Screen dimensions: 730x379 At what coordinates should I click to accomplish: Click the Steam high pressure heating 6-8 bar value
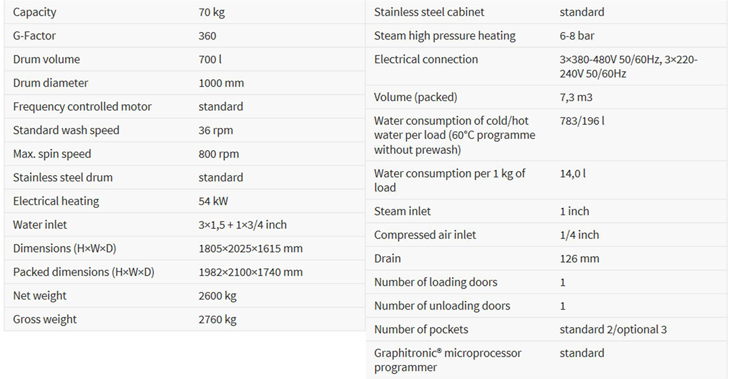pos(577,36)
